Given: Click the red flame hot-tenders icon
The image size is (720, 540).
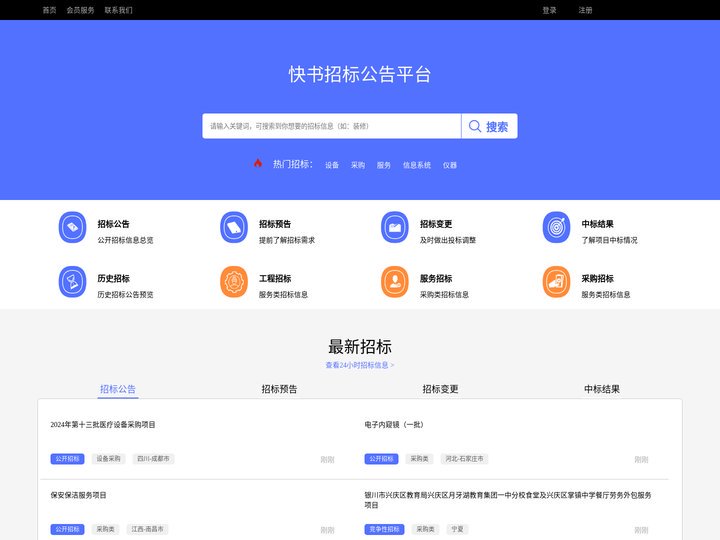Looking at the screenshot, I should pos(258,163).
